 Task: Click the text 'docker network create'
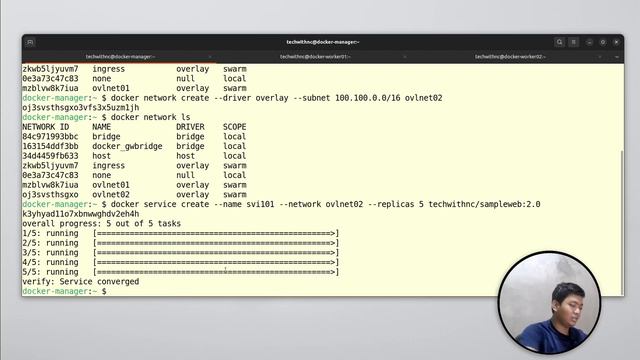pyautogui.click(x=160, y=98)
